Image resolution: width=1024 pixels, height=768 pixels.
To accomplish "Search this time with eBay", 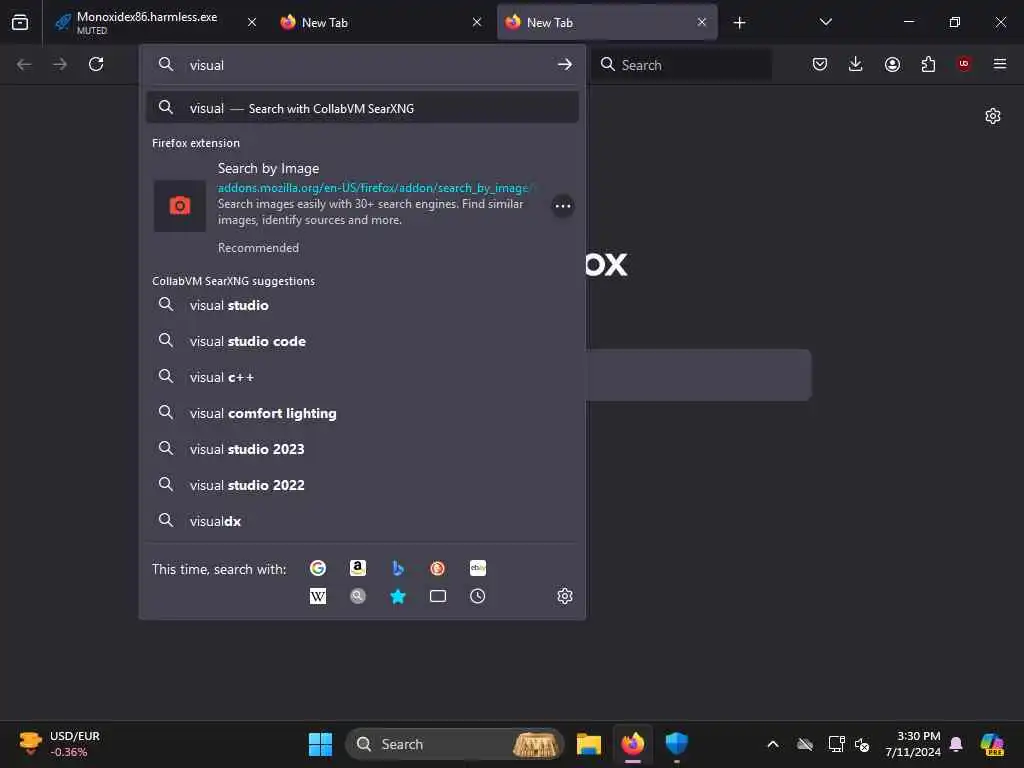I will click(x=477, y=568).
